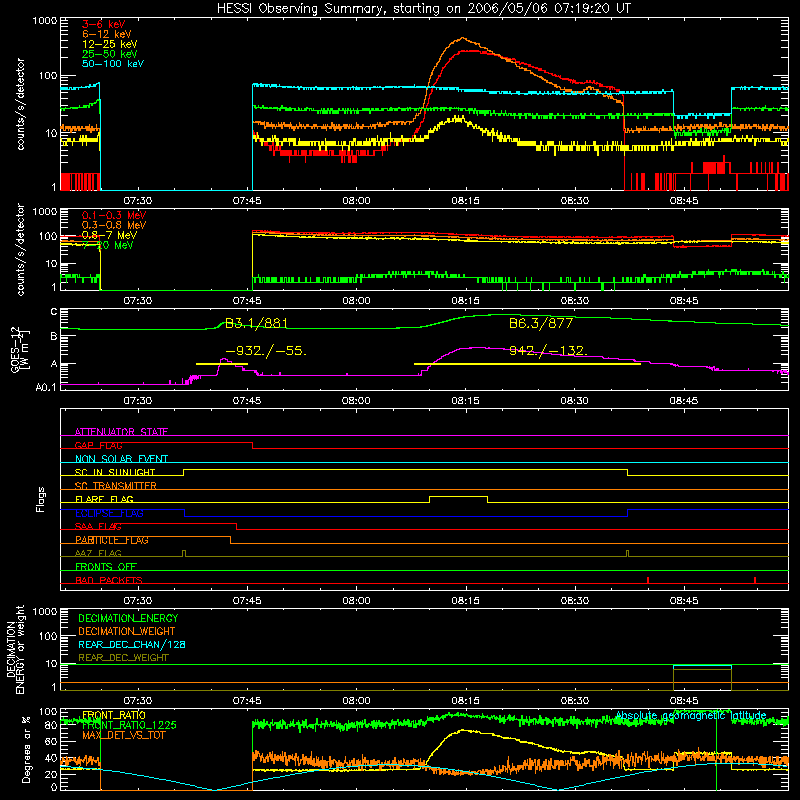Screen dimensions: 800x800
Task: Select the 3-6 keV legend label
Action: click(x=104, y=24)
